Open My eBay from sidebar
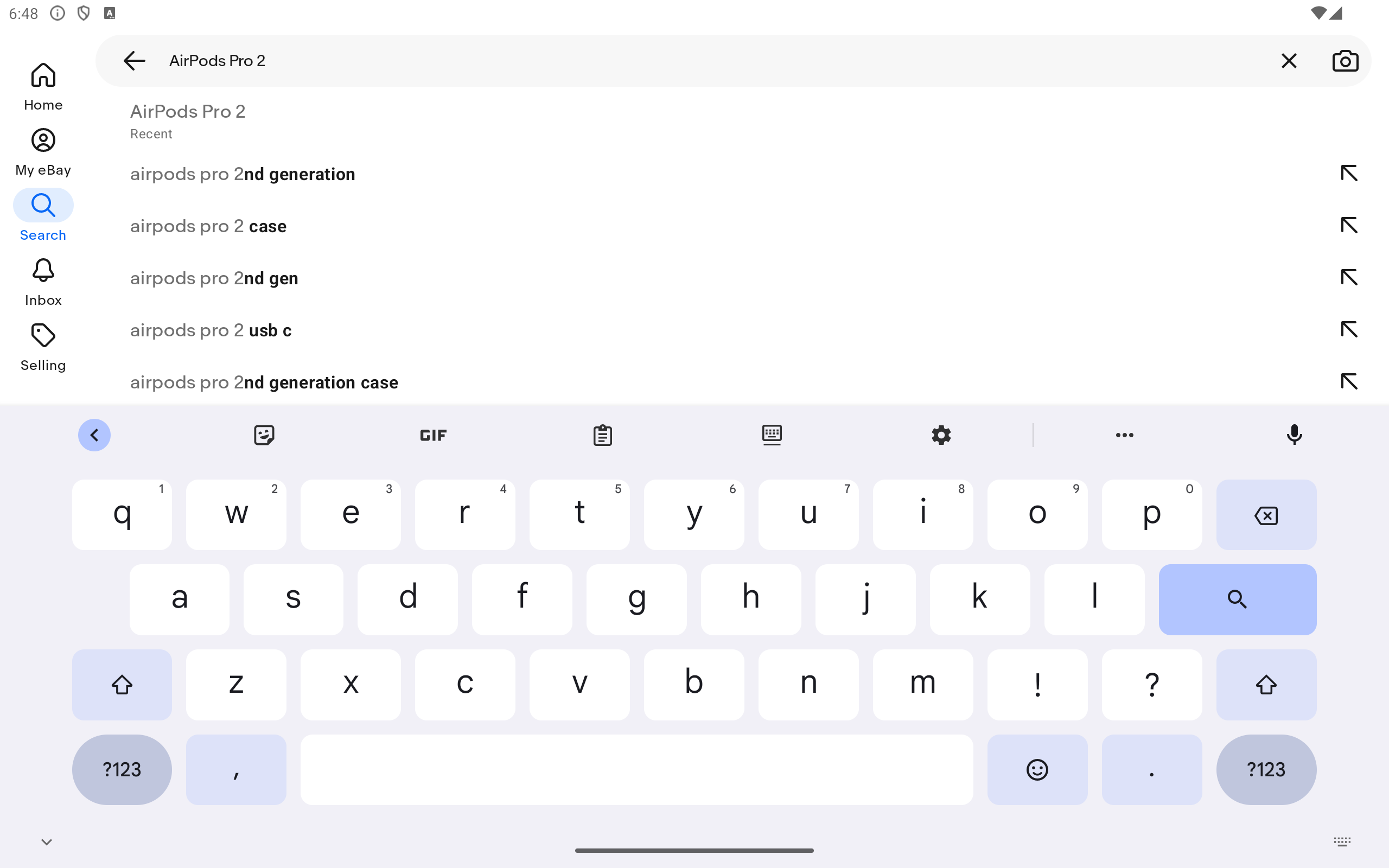Viewport: 1389px width, 868px height. [x=43, y=152]
